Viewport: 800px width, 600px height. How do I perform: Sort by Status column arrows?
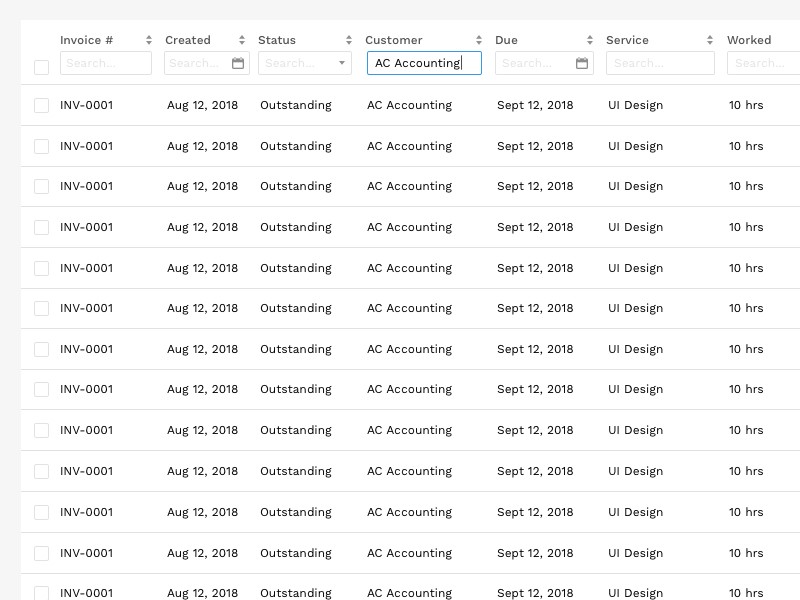point(349,40)
